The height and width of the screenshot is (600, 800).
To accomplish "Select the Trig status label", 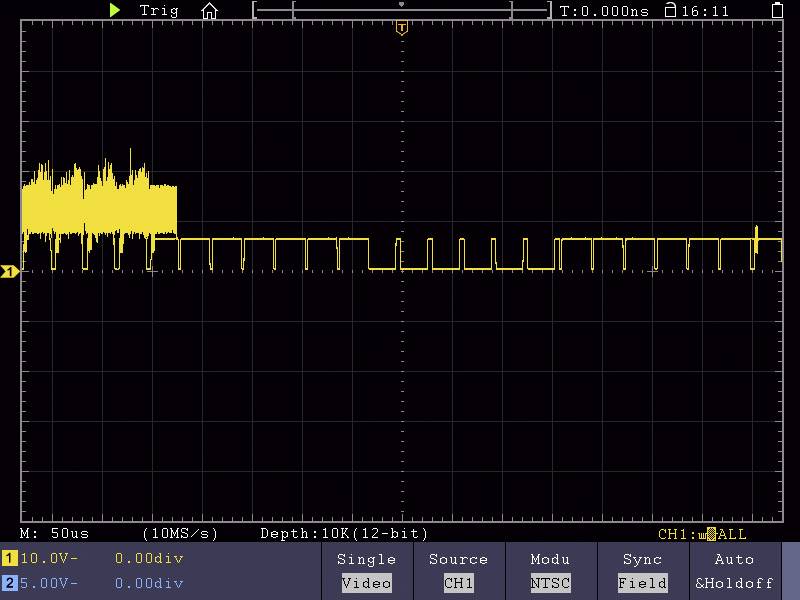I will pos(158,11).
